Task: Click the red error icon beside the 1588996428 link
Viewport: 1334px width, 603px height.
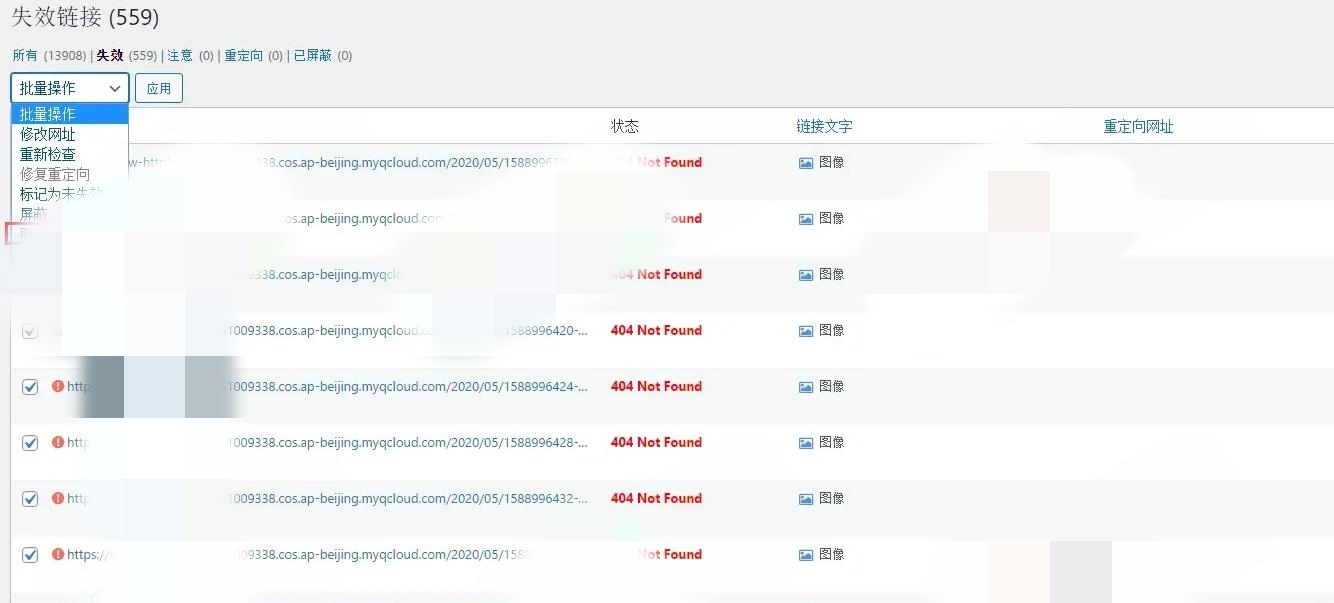Action: [58, 442]
